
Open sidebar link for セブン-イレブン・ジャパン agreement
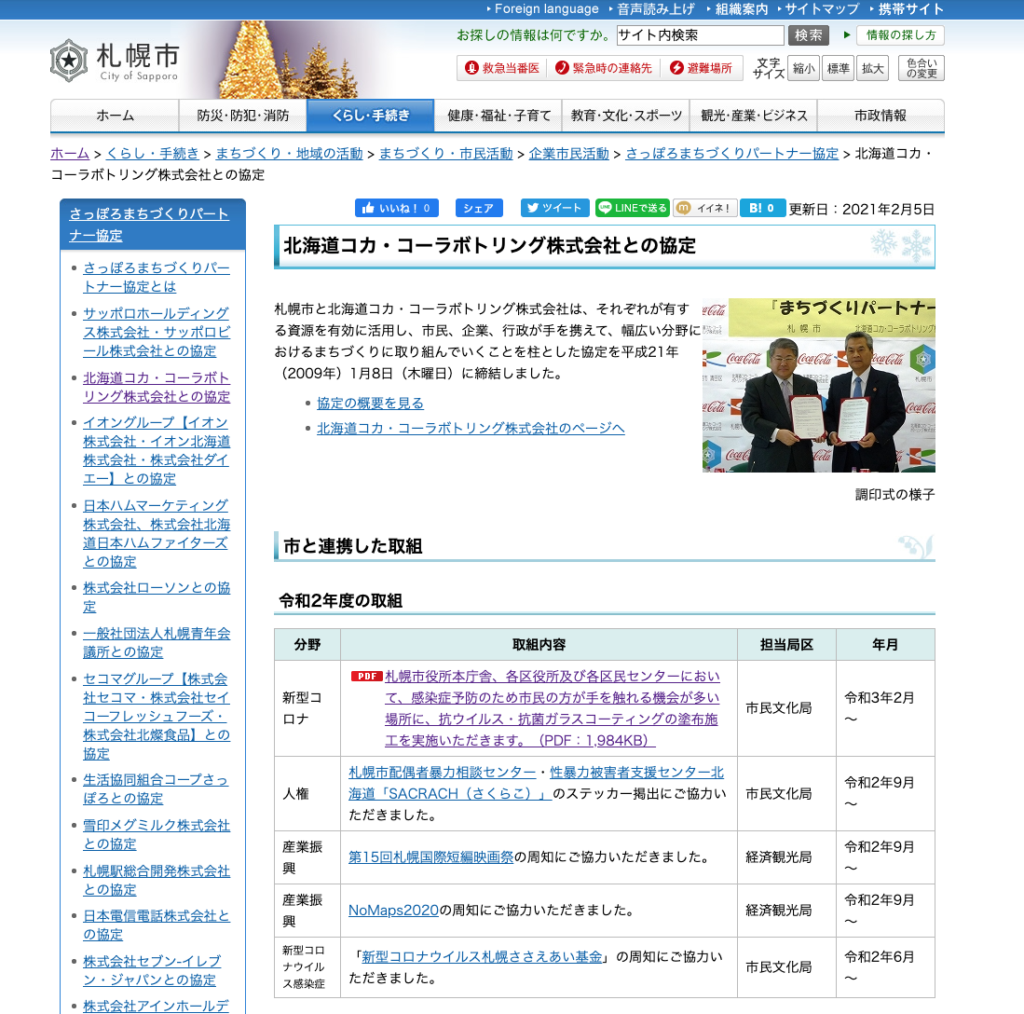click(152, 971)
